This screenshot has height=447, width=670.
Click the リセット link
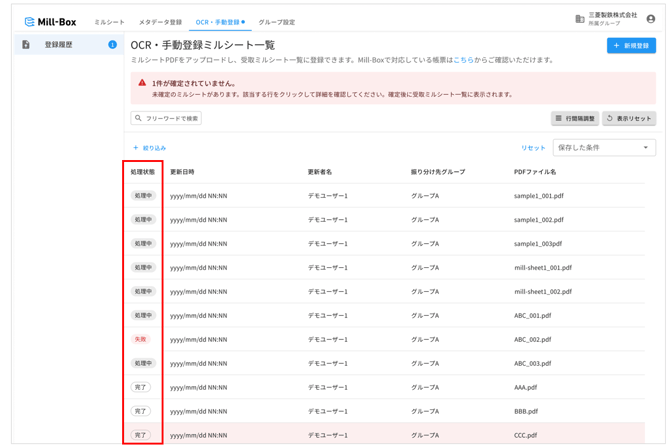tap(533, 148)
